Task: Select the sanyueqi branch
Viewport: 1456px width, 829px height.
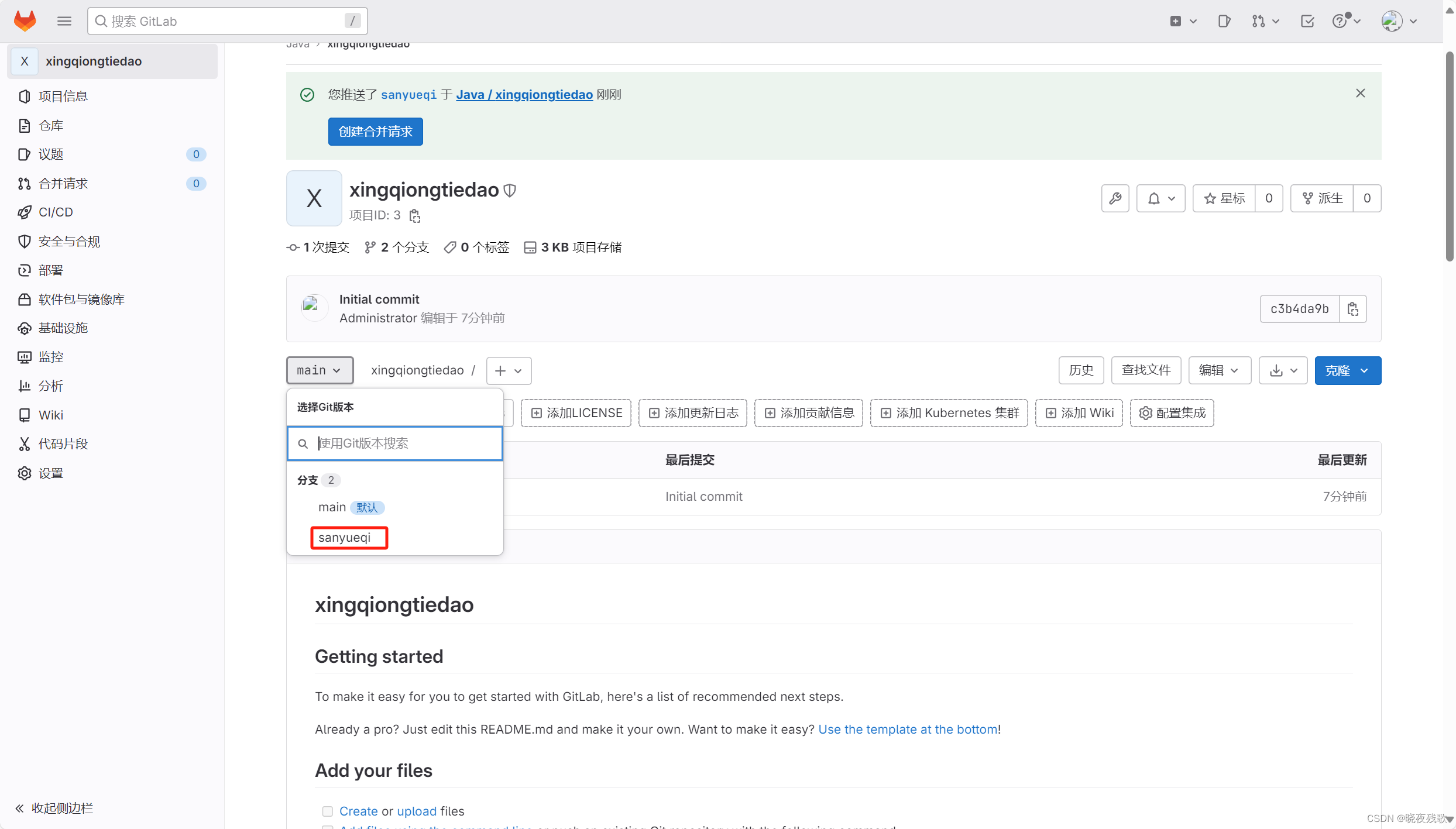Action: 395,538
